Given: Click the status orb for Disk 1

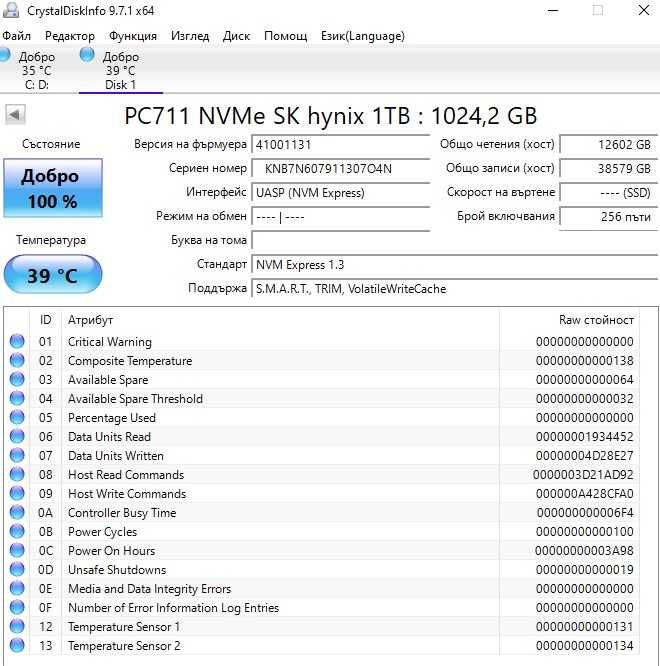Looking at the screenshot, I should [x=87, y=54].
